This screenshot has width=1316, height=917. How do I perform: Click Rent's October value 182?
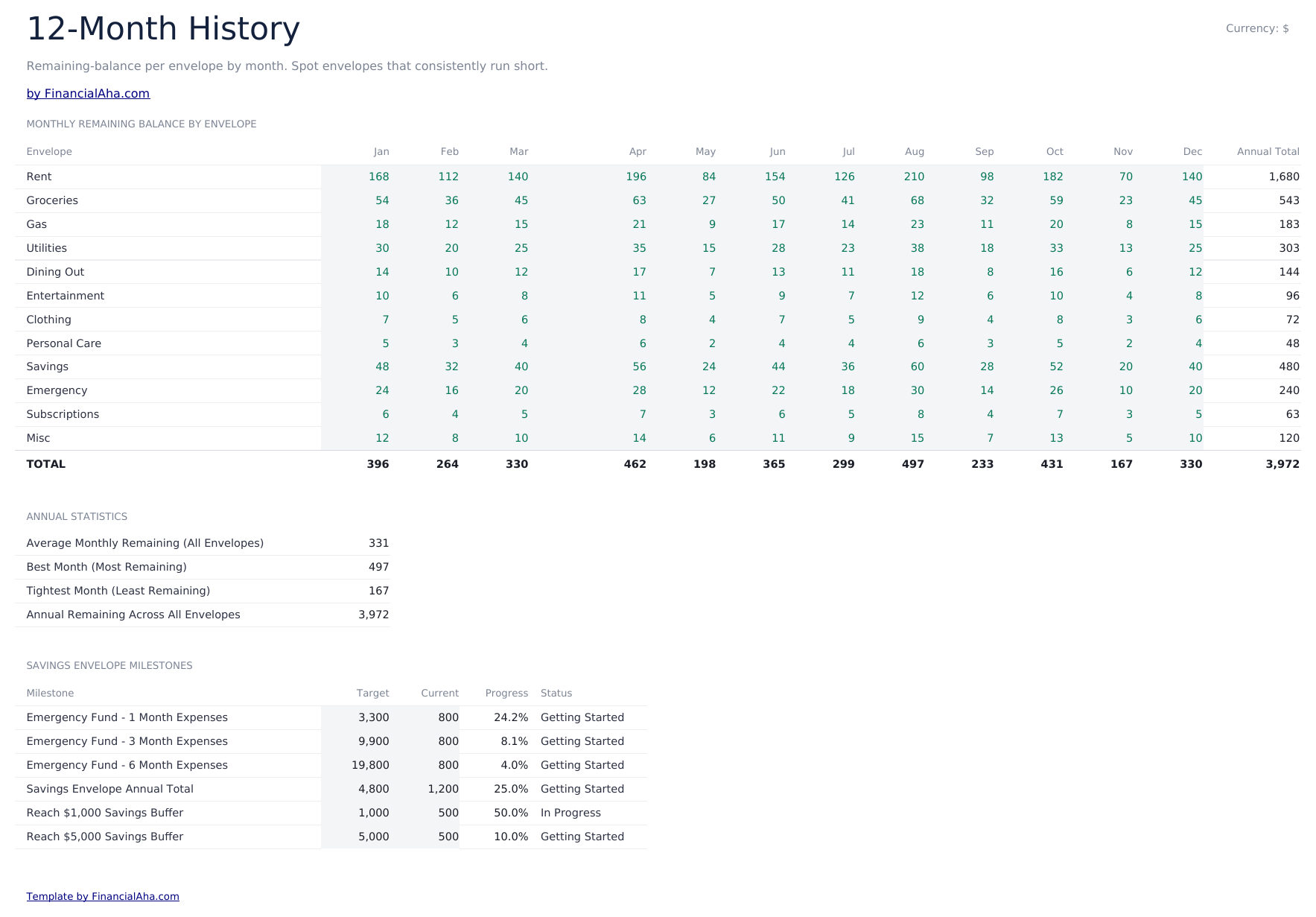1053,177
